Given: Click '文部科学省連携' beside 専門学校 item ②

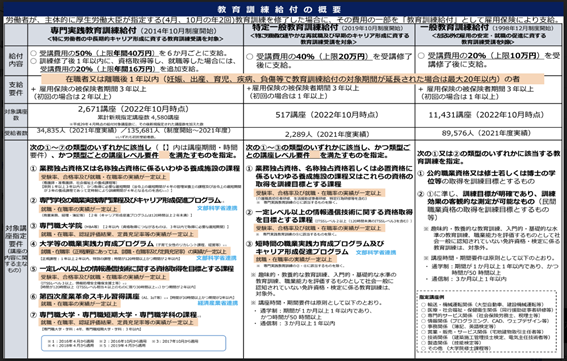Looking at the screenshot, I should tap(217, 208).
